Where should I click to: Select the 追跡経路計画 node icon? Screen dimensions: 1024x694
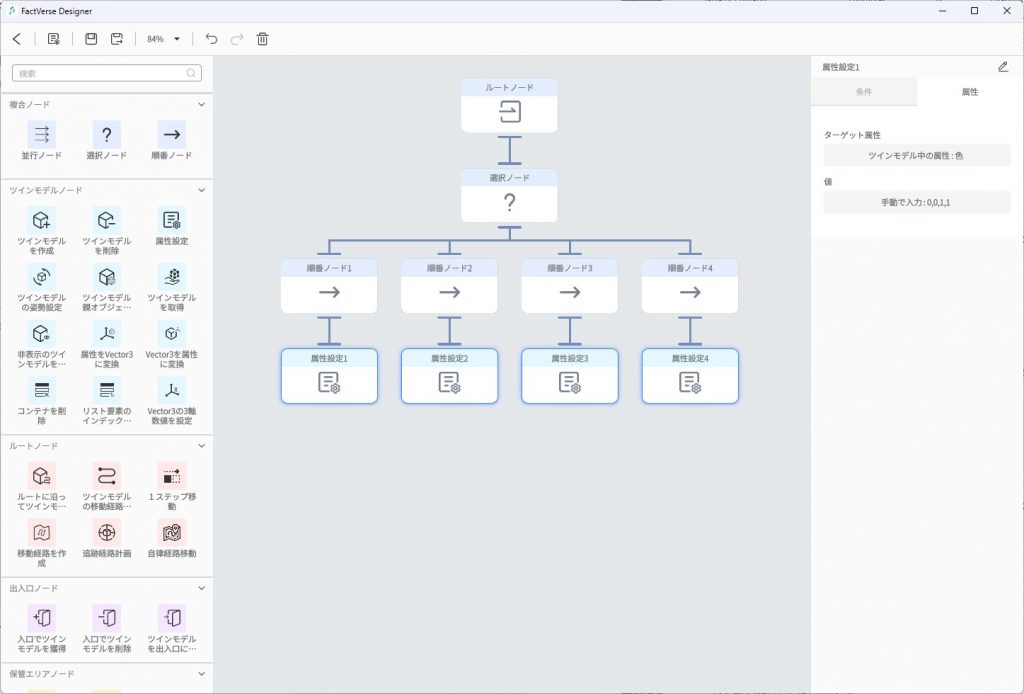pos(107,532)
